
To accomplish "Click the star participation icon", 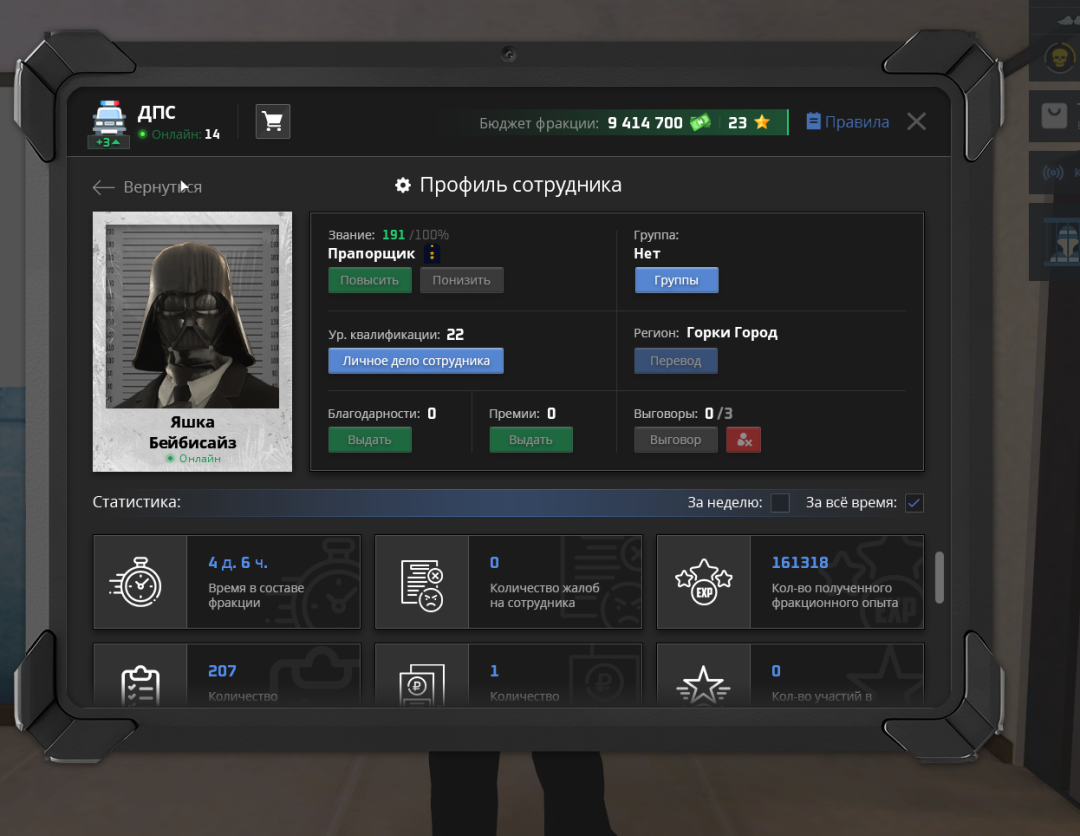I will pyautogui.click(x=703, y=686).
